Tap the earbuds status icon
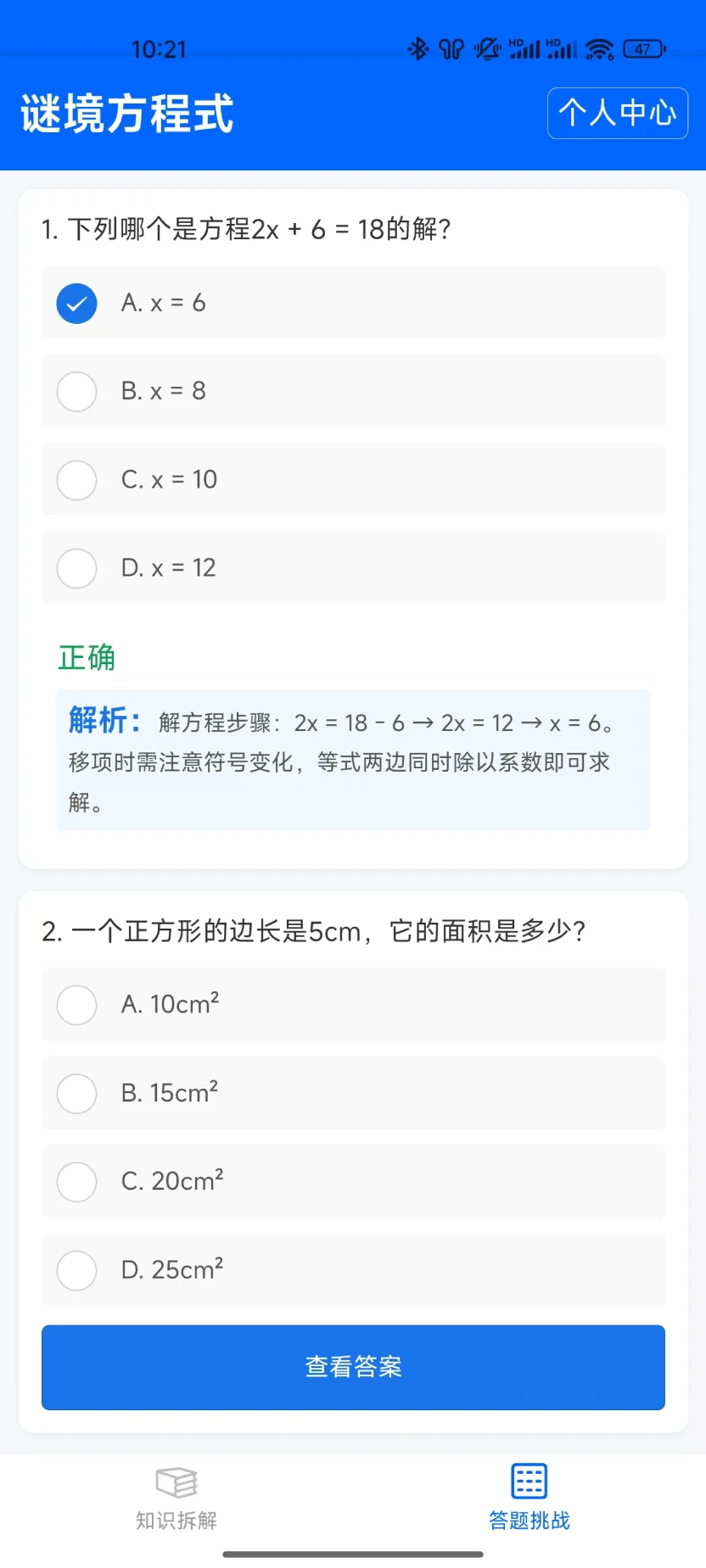This screenshot has width=706, height=1568. tap(451, 49)
